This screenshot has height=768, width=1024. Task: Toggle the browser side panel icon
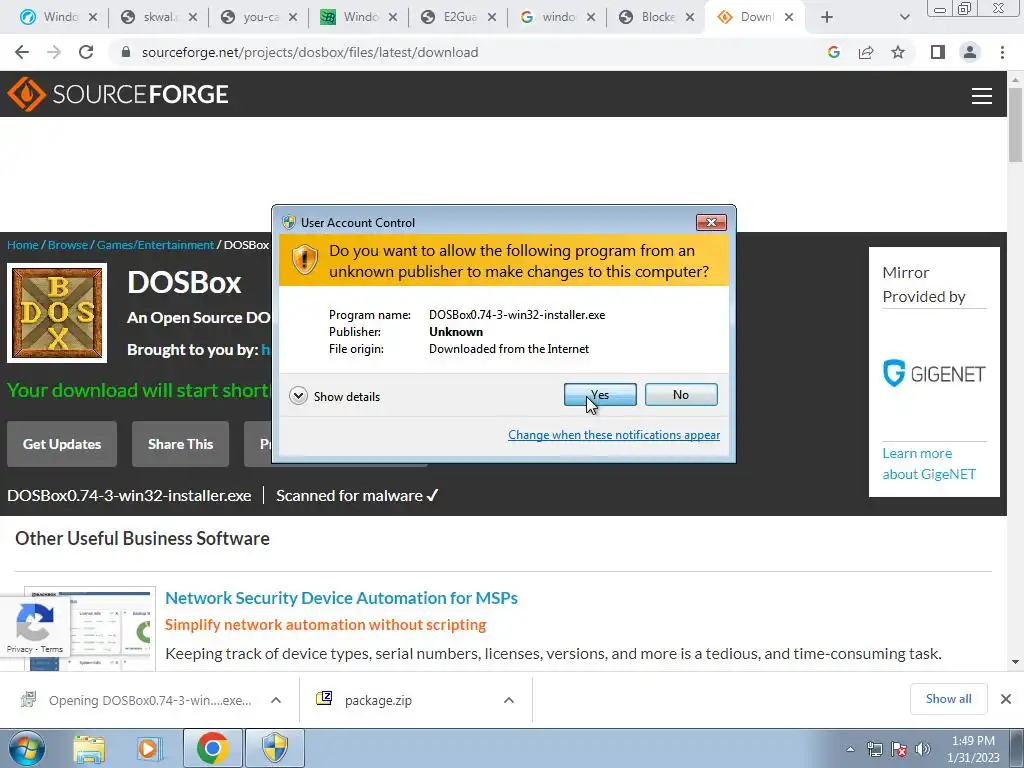tap(938, 52)
